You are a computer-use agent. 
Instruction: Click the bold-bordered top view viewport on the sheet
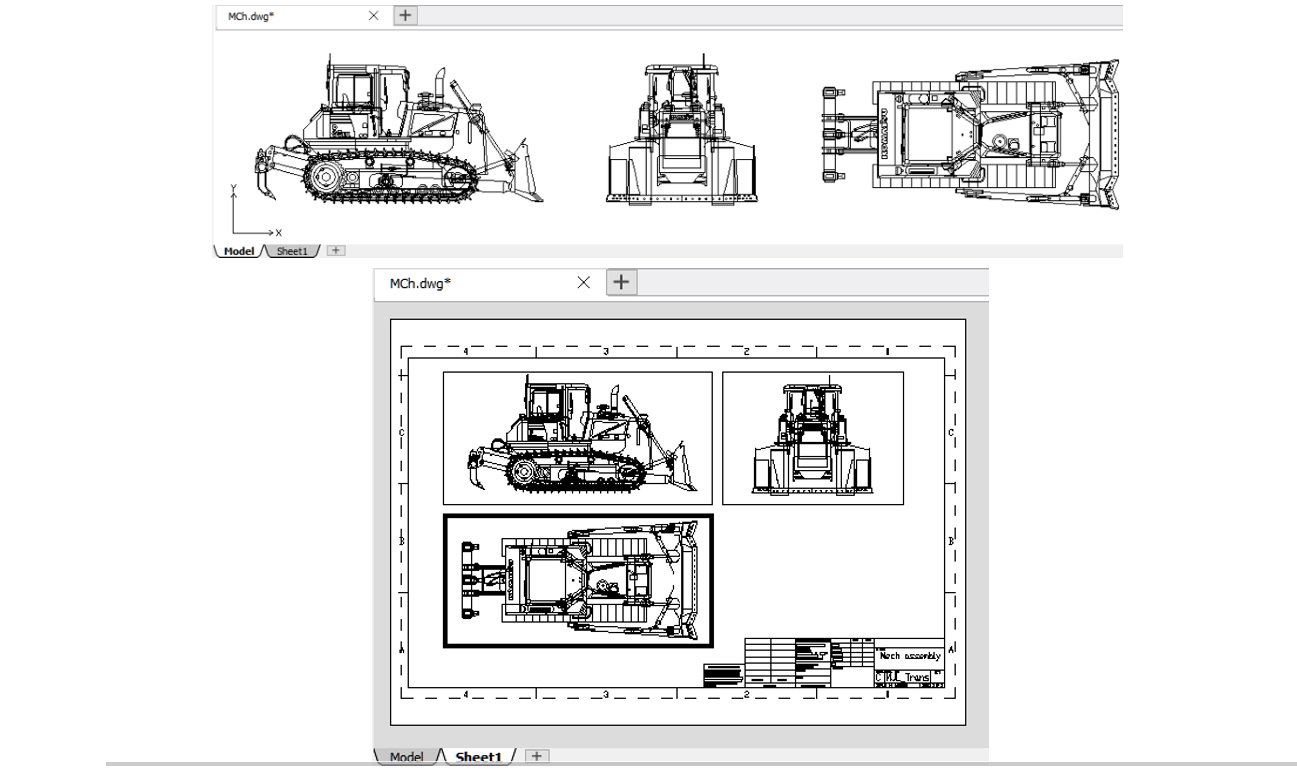(577, 581)
